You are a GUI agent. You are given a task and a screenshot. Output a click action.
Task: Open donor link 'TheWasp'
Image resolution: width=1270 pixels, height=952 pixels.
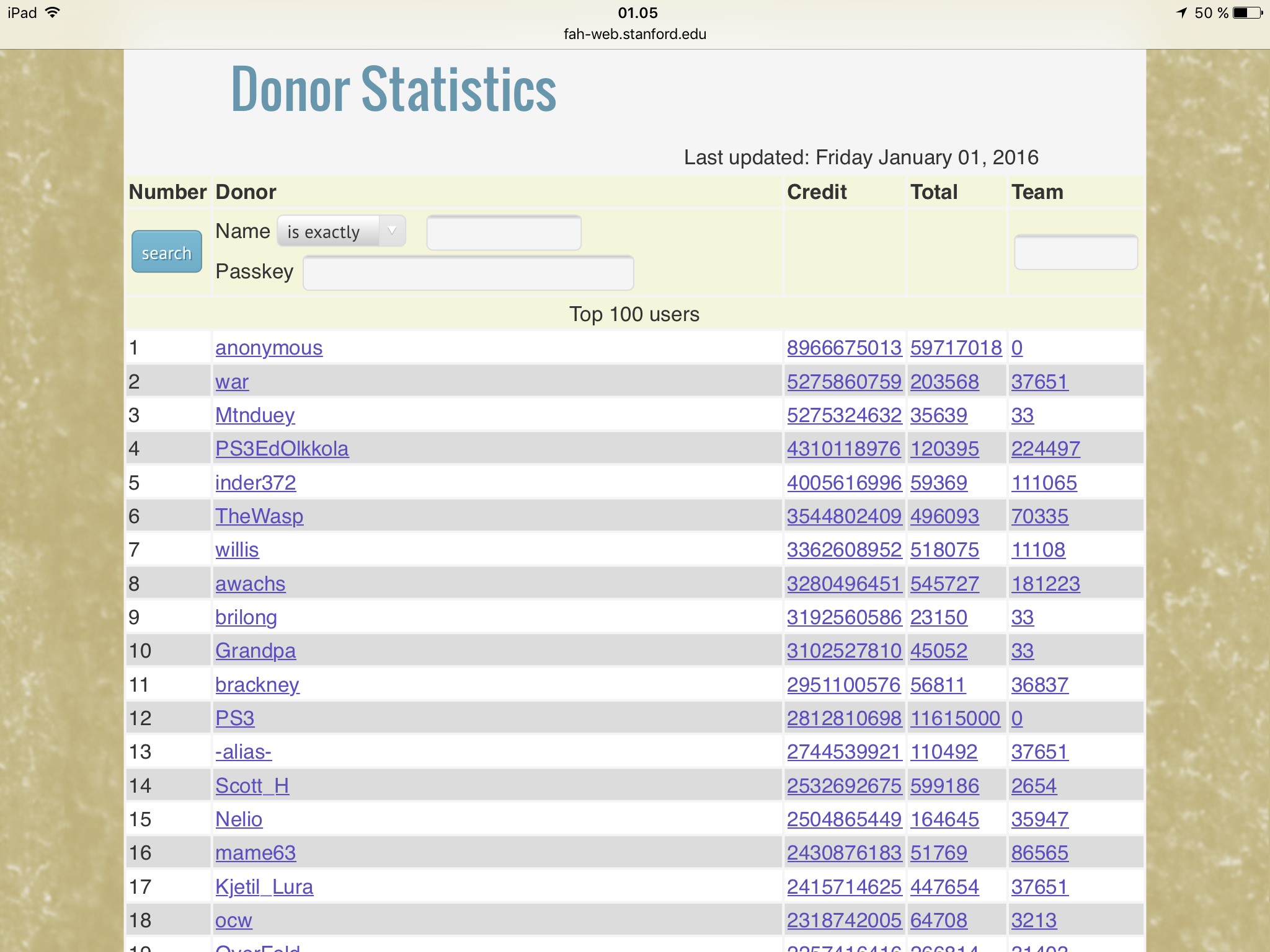[259, 516]
